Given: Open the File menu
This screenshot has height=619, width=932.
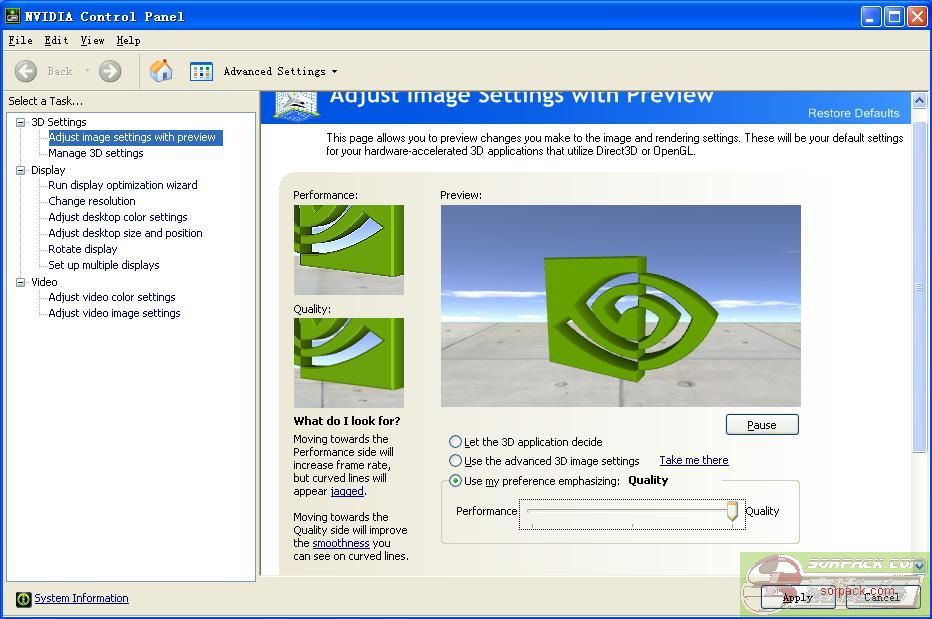Looking at the screenshot, I should 20,40.
